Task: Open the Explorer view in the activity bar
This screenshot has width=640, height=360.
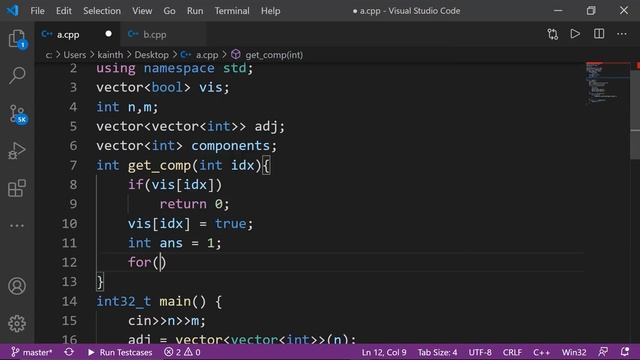Action: coord(17,39)
